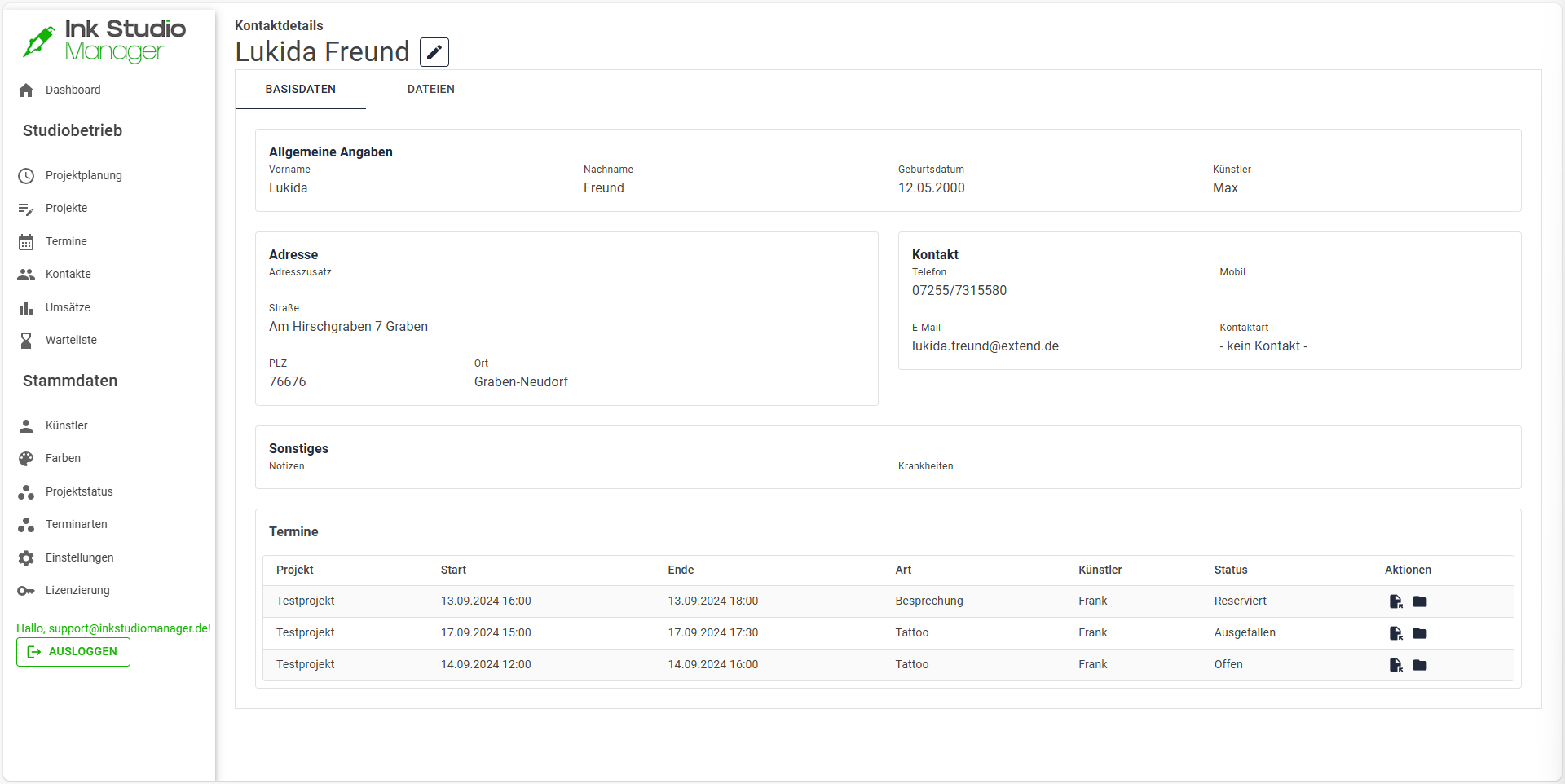Click the street Am Hirschgraben 7 Graben
The width and height of the screenshot is (1565, 784).
349,327
